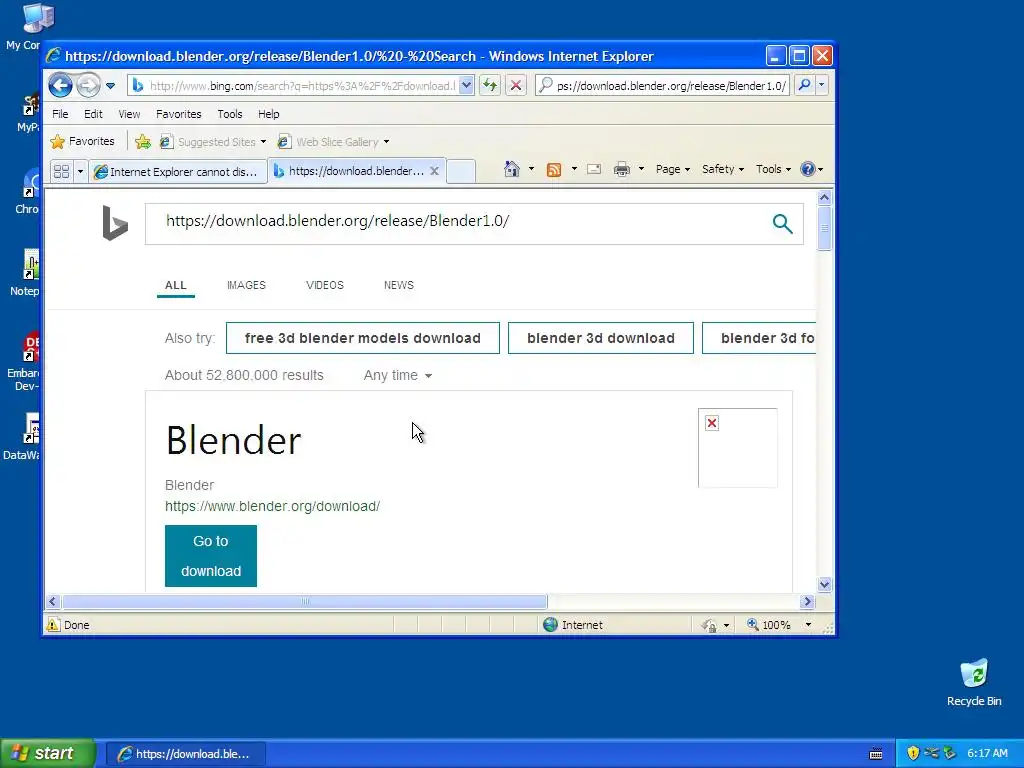1024x768 pixels.
Task: Click the horizontal scrollbar right arrow
Action: pyautogui.click(x=807, y=601)
